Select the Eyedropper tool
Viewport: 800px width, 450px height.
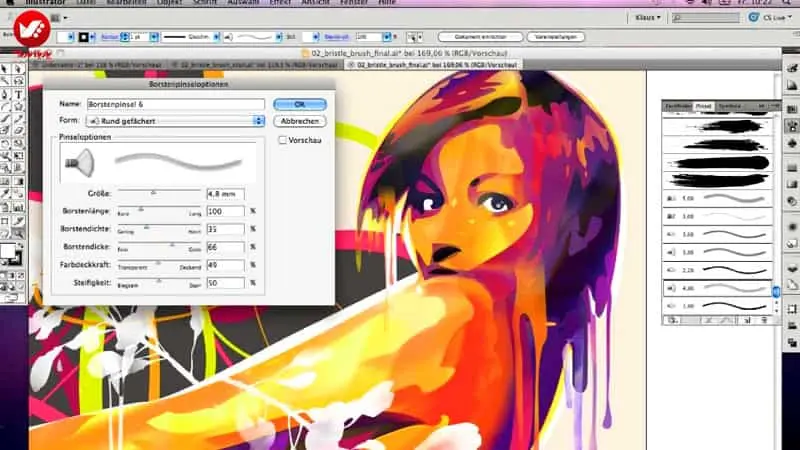[x=5, y=194]
